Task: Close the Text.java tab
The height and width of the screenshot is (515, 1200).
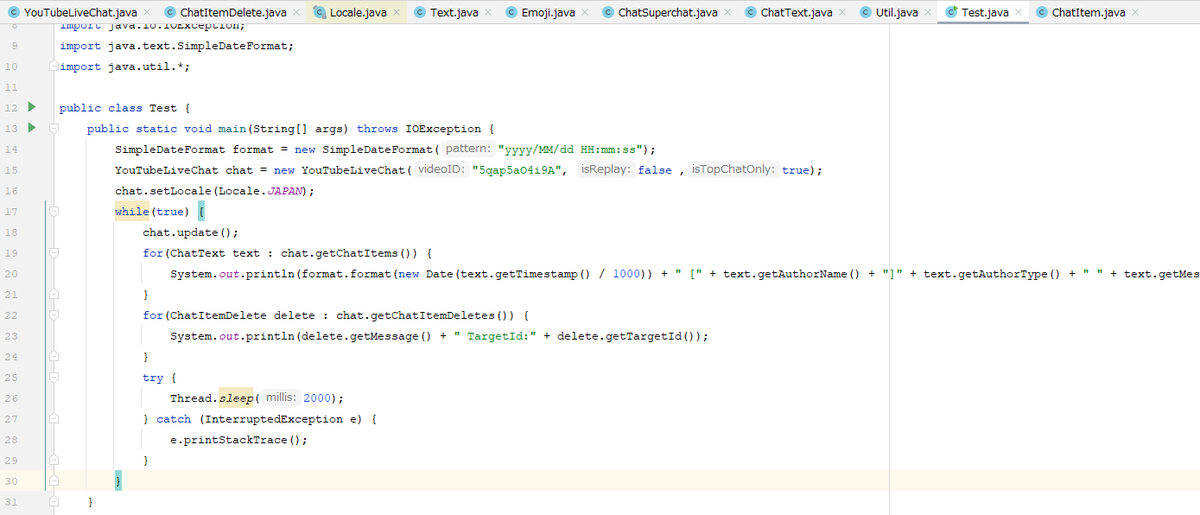Action: pyautogui.click(x=488, y=12)
